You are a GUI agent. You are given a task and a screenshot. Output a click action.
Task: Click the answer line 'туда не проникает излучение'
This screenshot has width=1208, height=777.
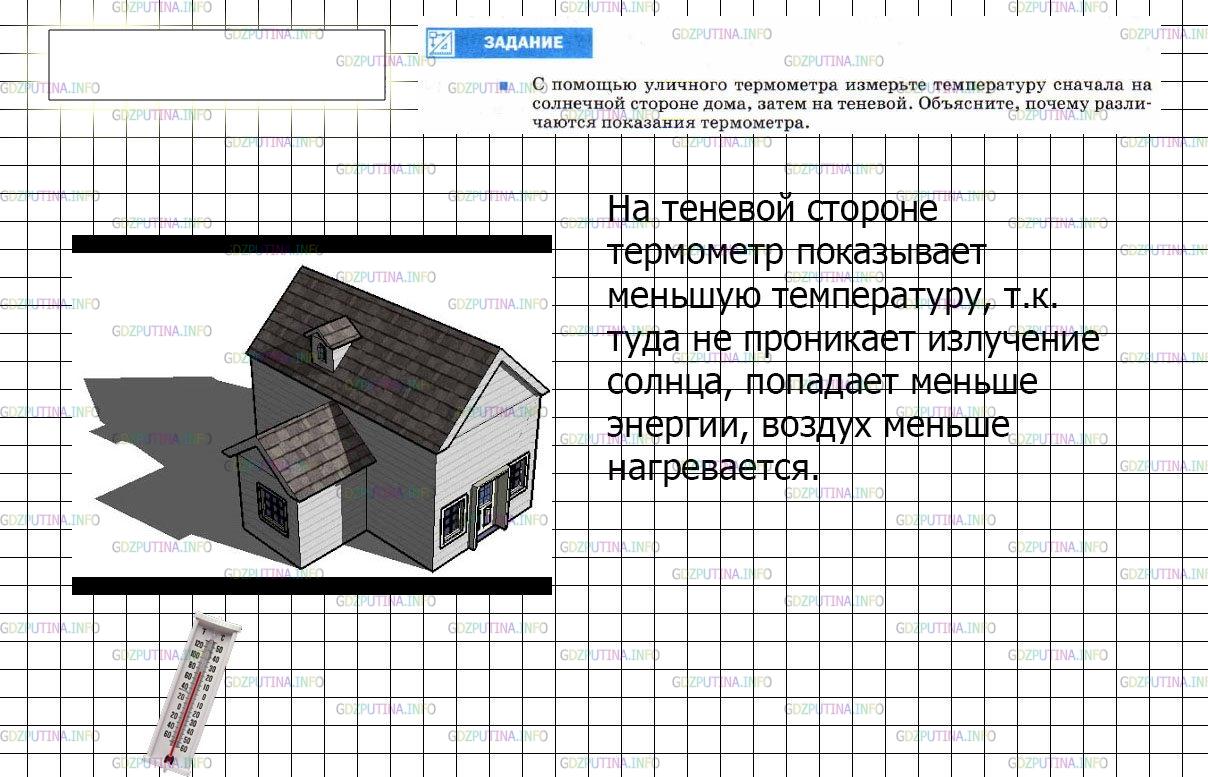[x=854, y=340]
